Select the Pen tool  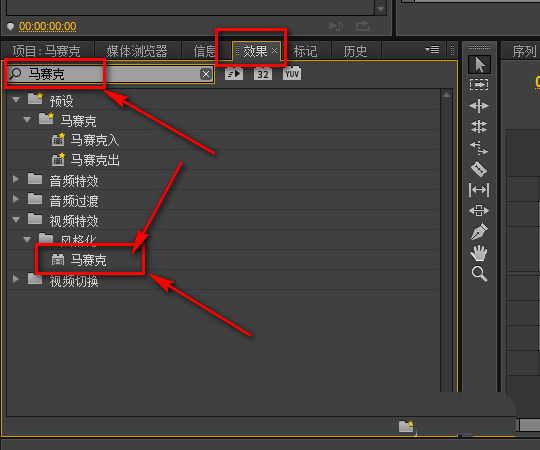click(479, 231)
